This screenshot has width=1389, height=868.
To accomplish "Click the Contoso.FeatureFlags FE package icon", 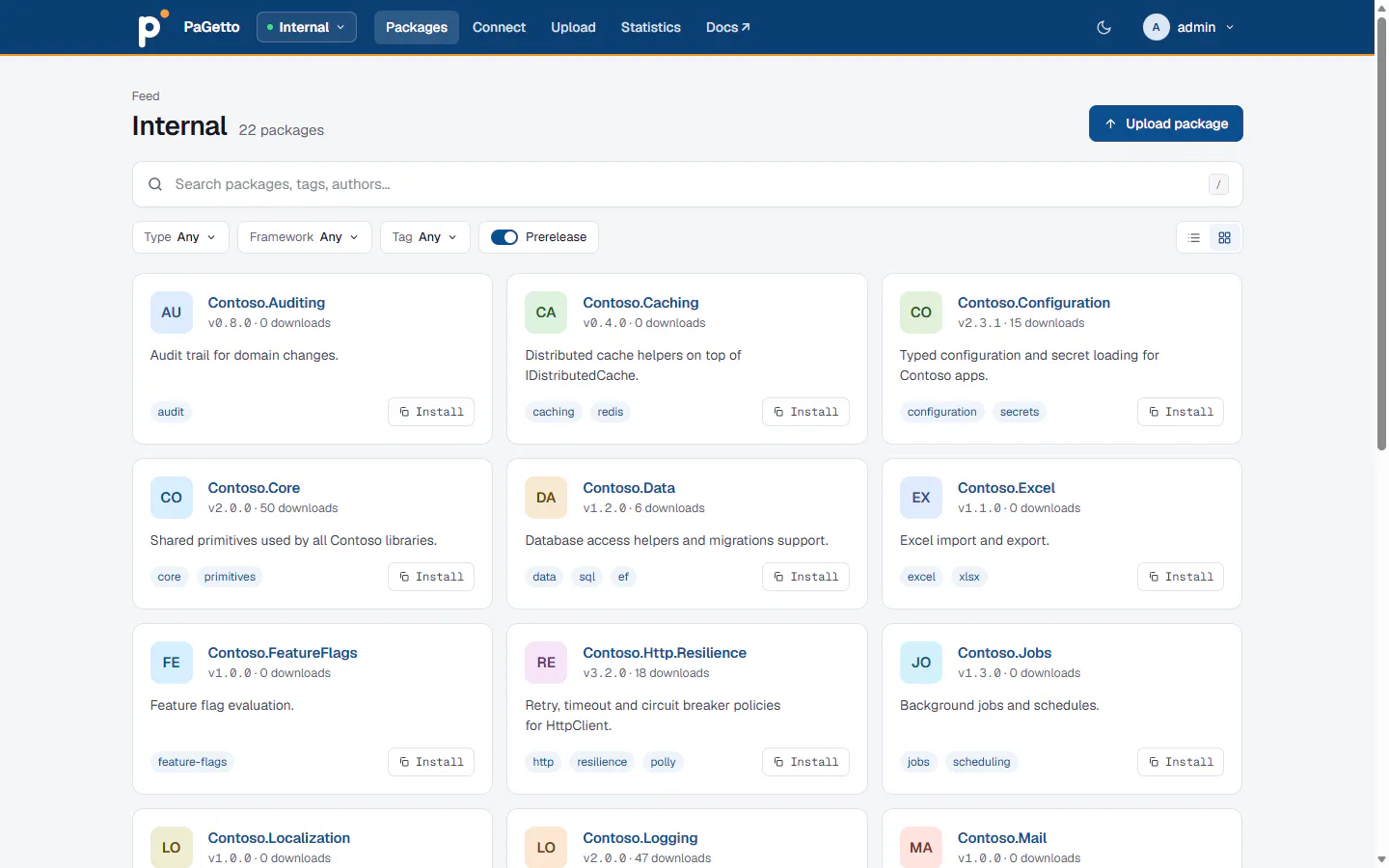I will tap(172, 663).
